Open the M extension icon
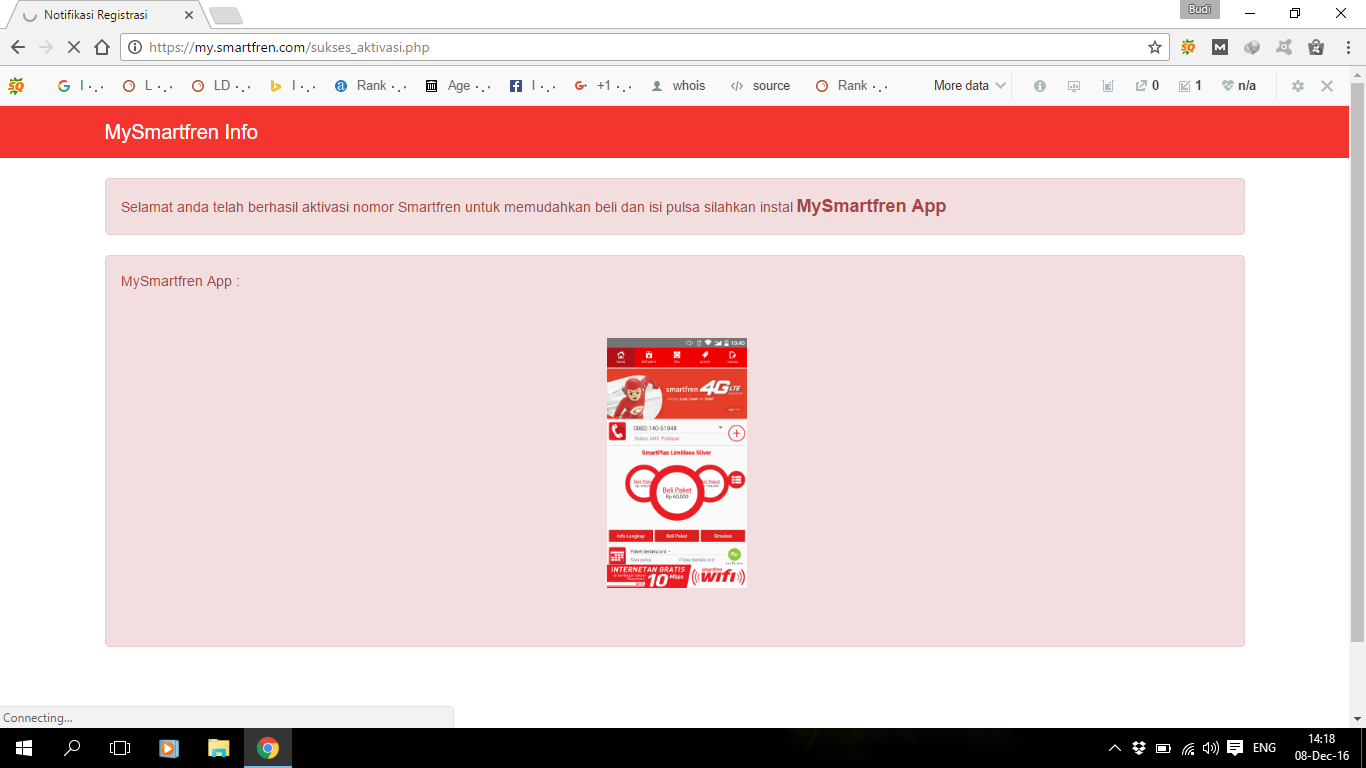 click(1220, 47)
